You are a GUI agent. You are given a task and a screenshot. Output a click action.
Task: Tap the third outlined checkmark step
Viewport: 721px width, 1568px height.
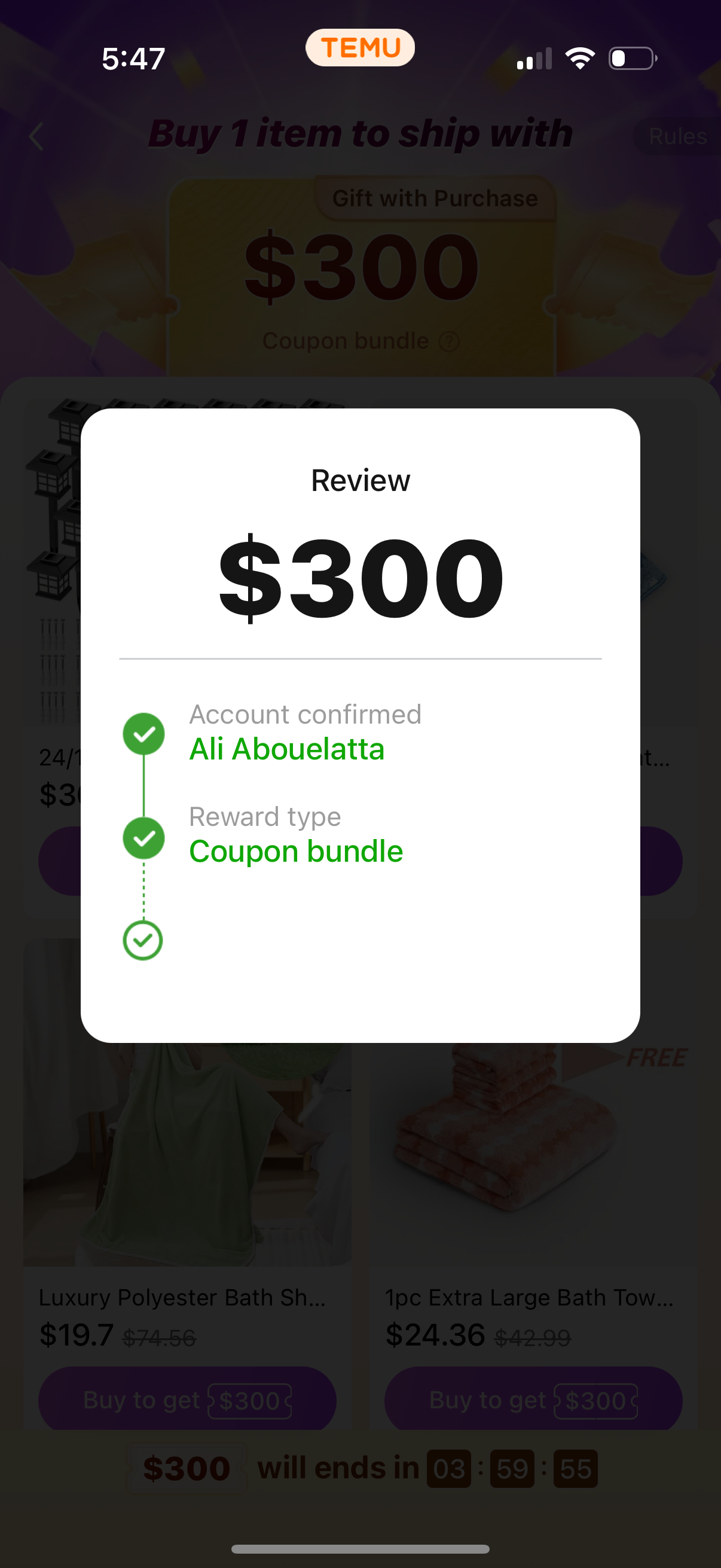(143, 941)
